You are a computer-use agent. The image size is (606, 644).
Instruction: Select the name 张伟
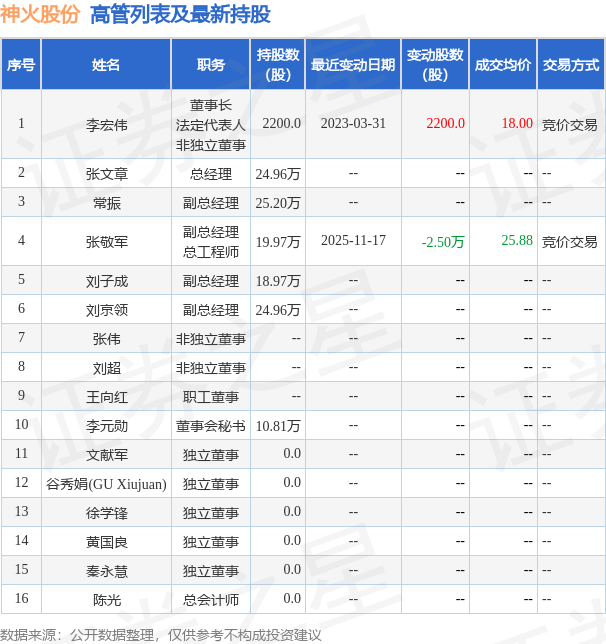point(106,338)
